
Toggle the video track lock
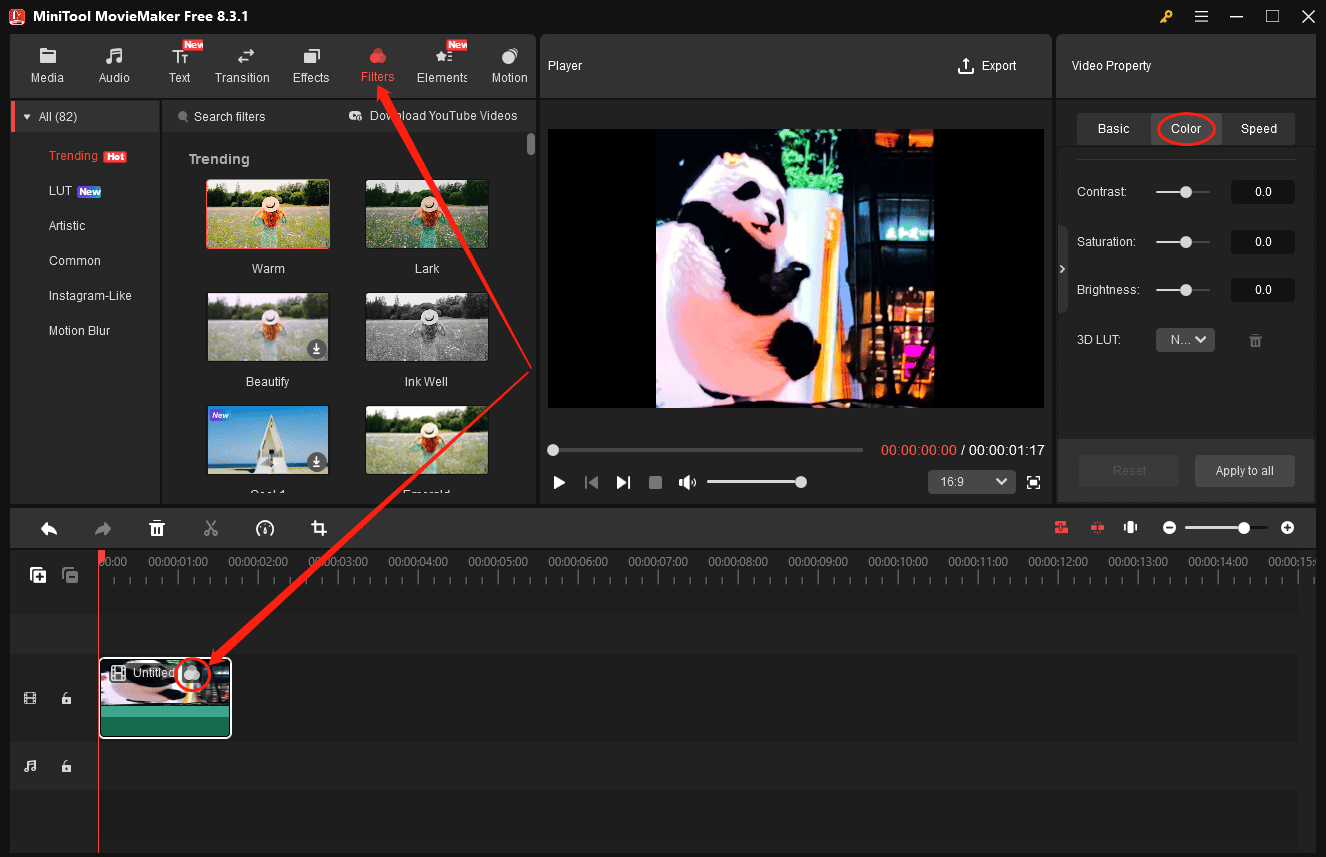(x=66, y=697)
